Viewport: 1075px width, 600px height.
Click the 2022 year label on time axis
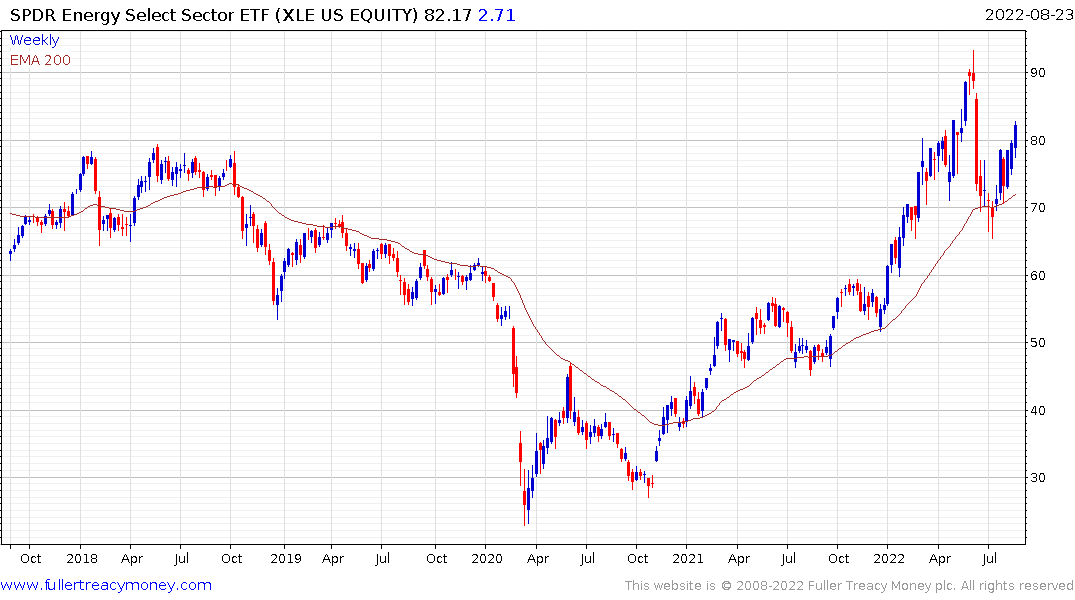point(889,558)
